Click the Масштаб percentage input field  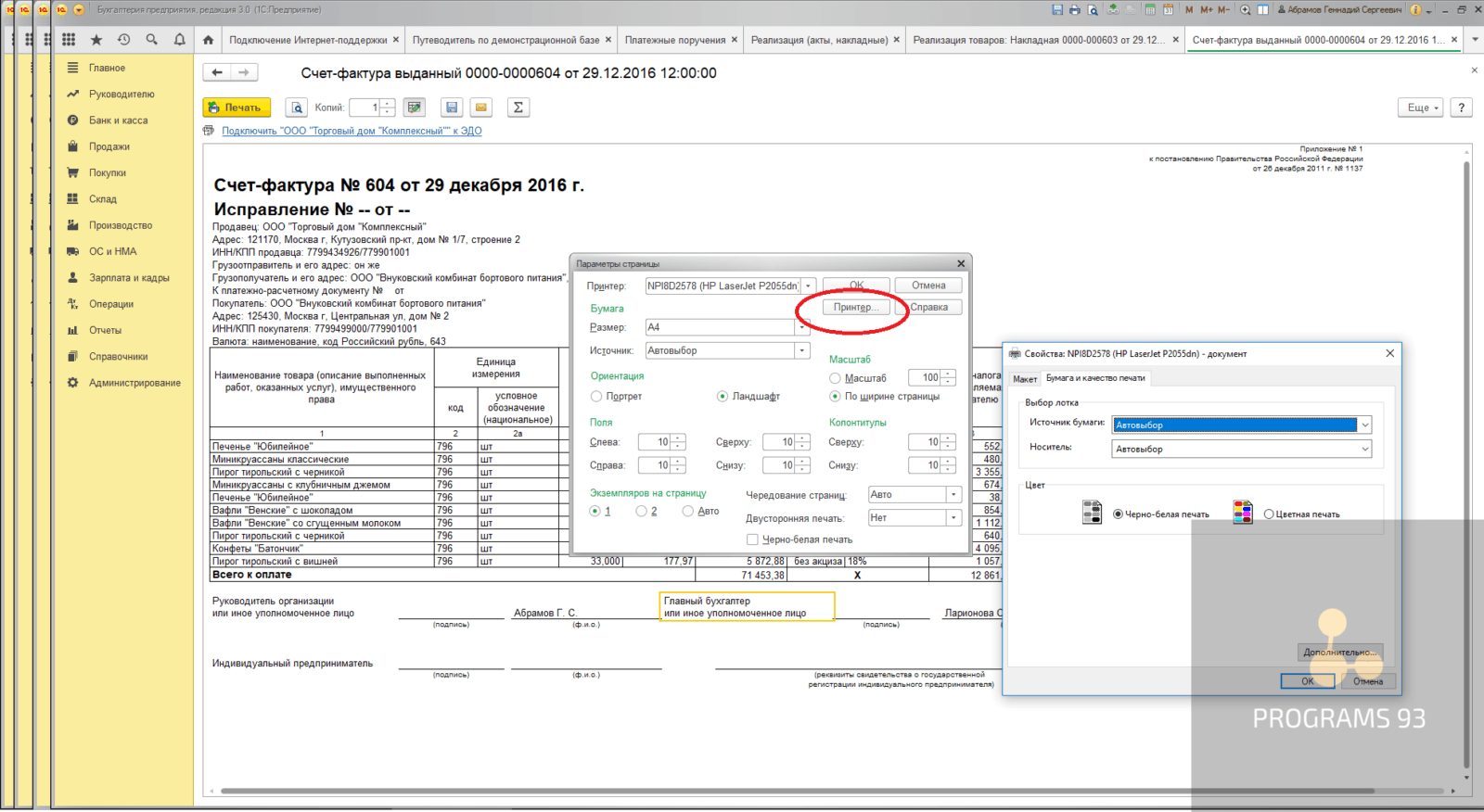[x=925, y=377]
